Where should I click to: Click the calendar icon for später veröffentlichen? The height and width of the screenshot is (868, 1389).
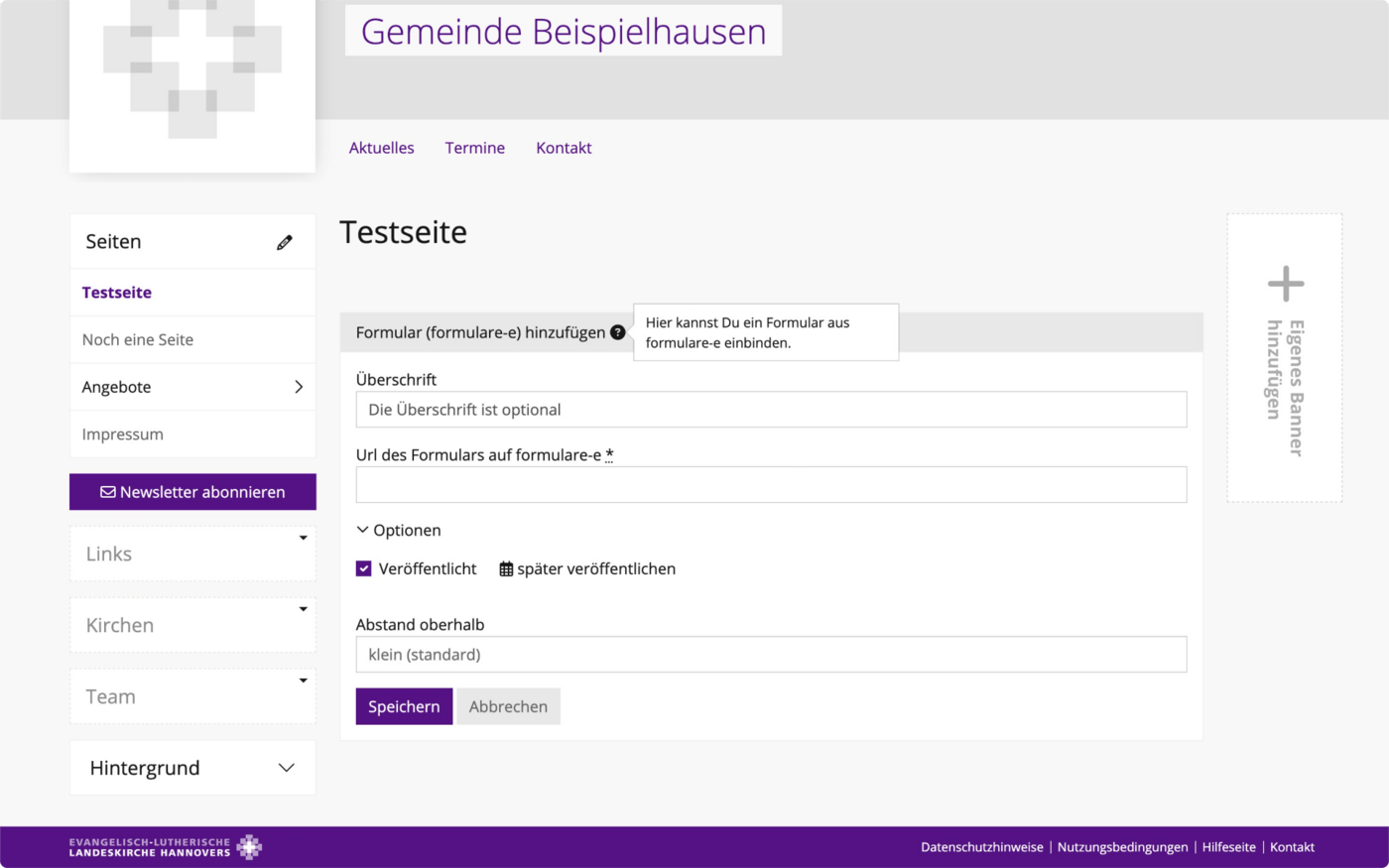click(506, 569)
